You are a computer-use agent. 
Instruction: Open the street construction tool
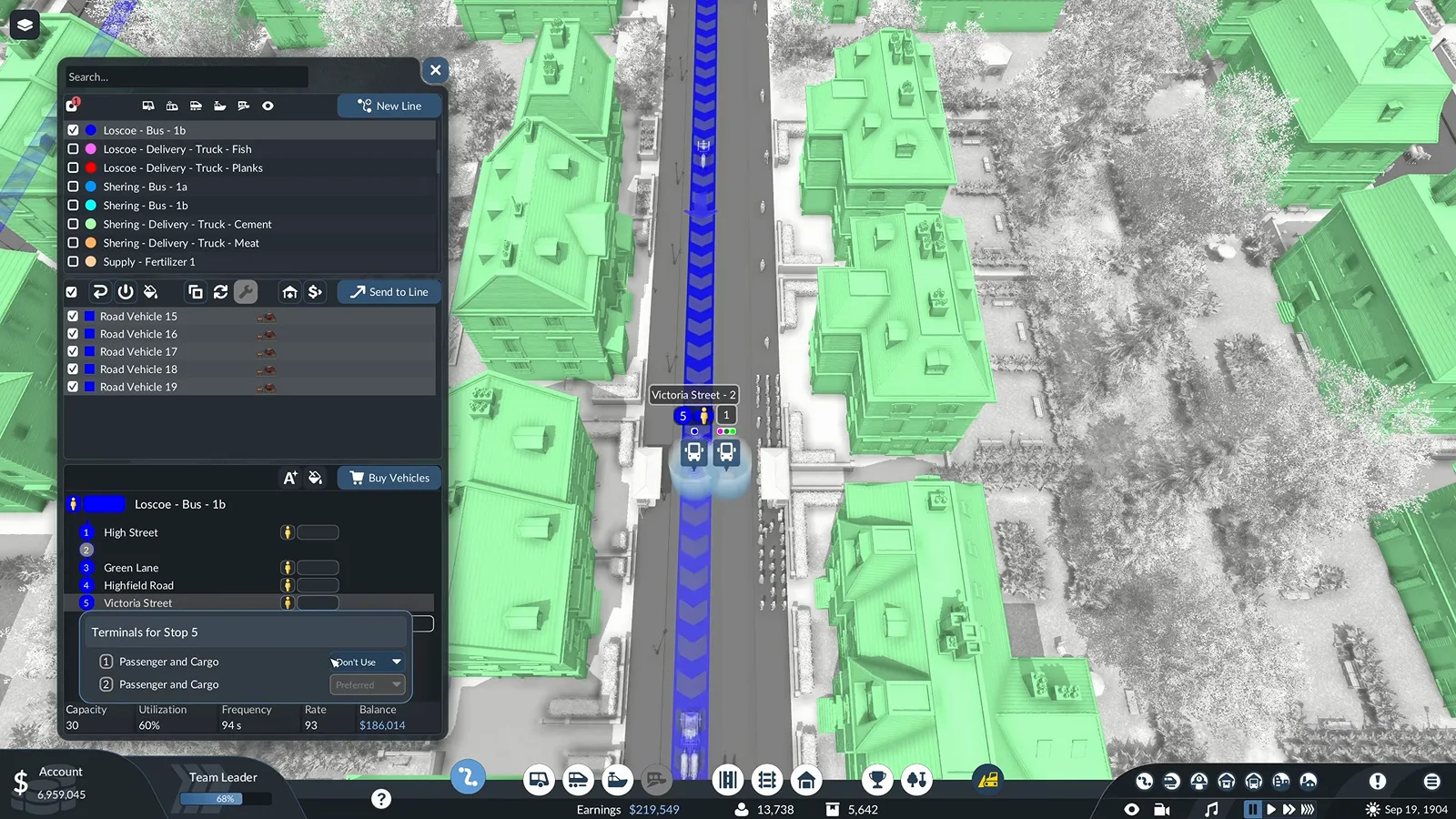pyautogui.click(x=728, y=780)
